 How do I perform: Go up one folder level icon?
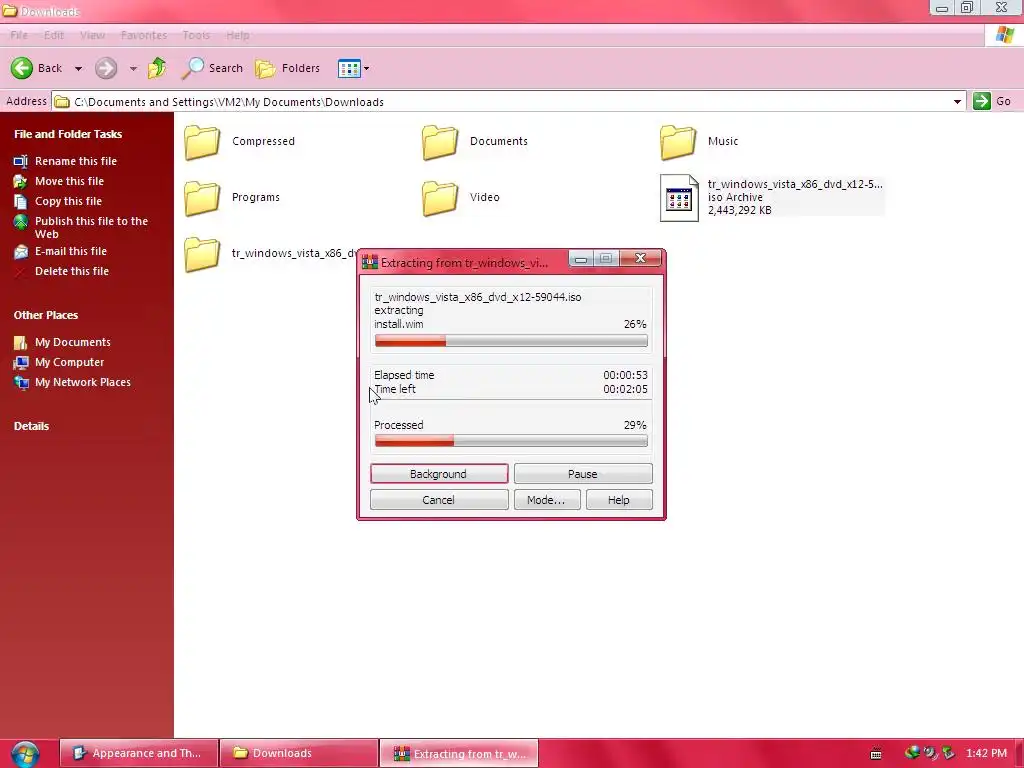click(157, 68)
